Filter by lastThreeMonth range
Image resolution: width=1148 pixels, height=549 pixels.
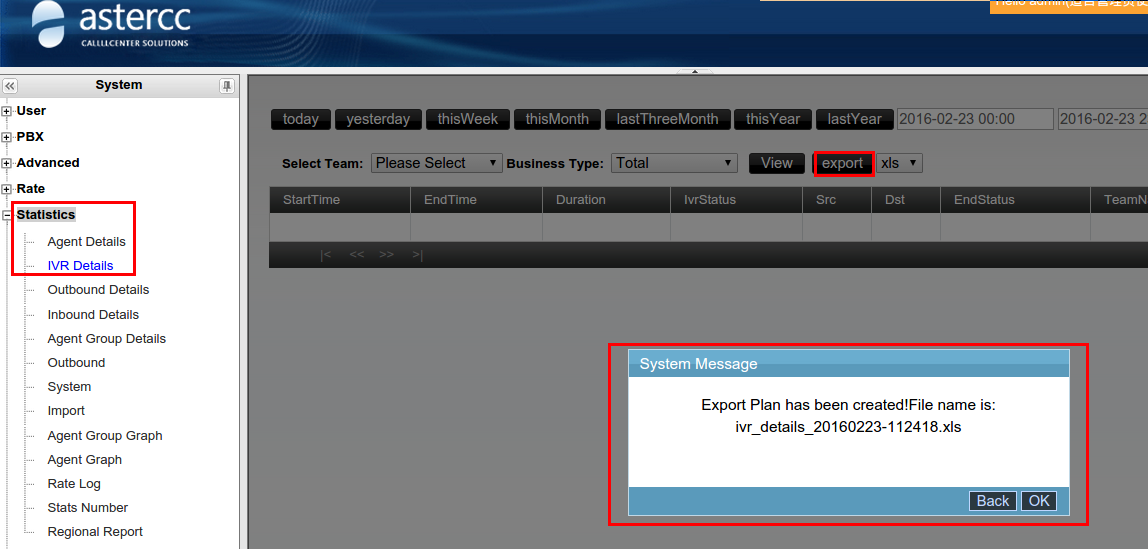click(x=667, y=119)
